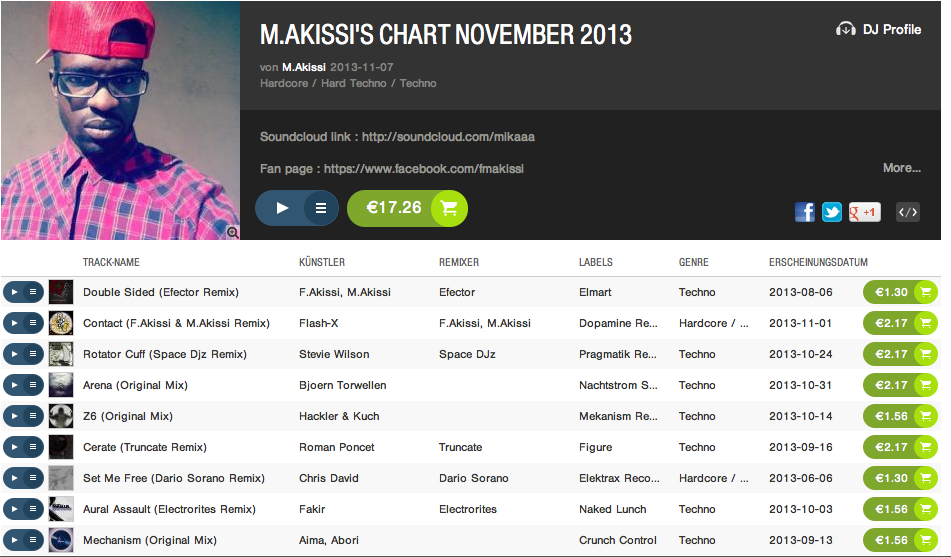The width and height of the screenshot is (951, 557).
Task: Expand the description with More...
Action: point(901,168)
